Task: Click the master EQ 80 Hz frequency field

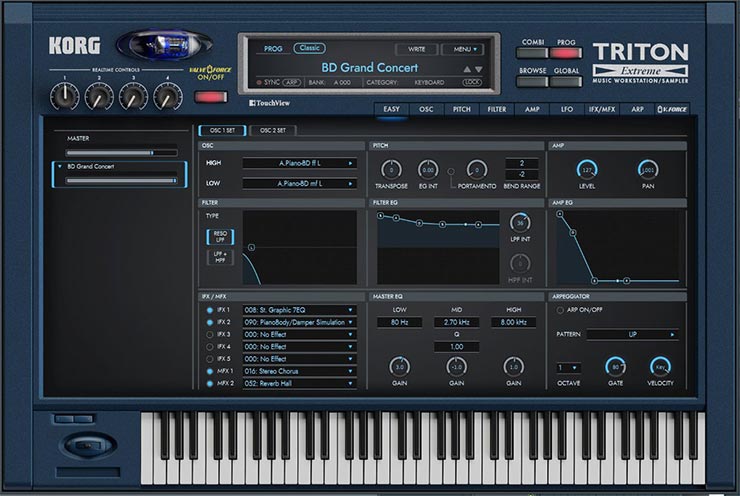Action: coord(399,322)
